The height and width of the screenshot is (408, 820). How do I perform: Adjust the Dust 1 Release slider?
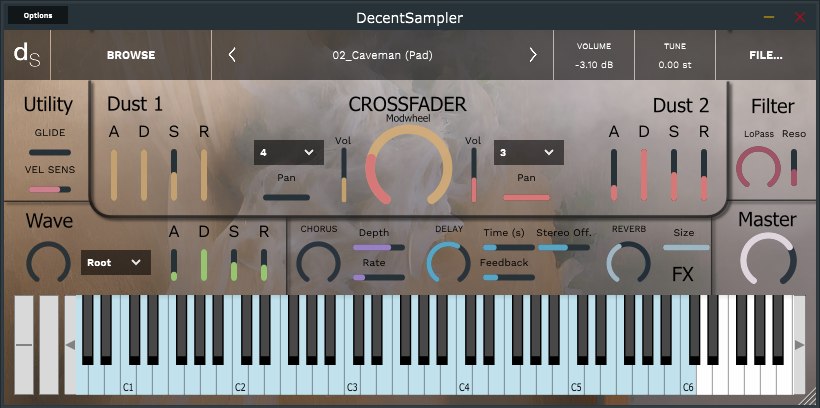tap(204, 175)
